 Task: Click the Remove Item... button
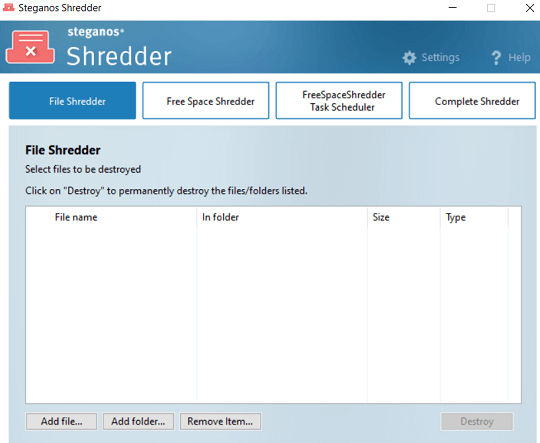click(x=220, y=421)
